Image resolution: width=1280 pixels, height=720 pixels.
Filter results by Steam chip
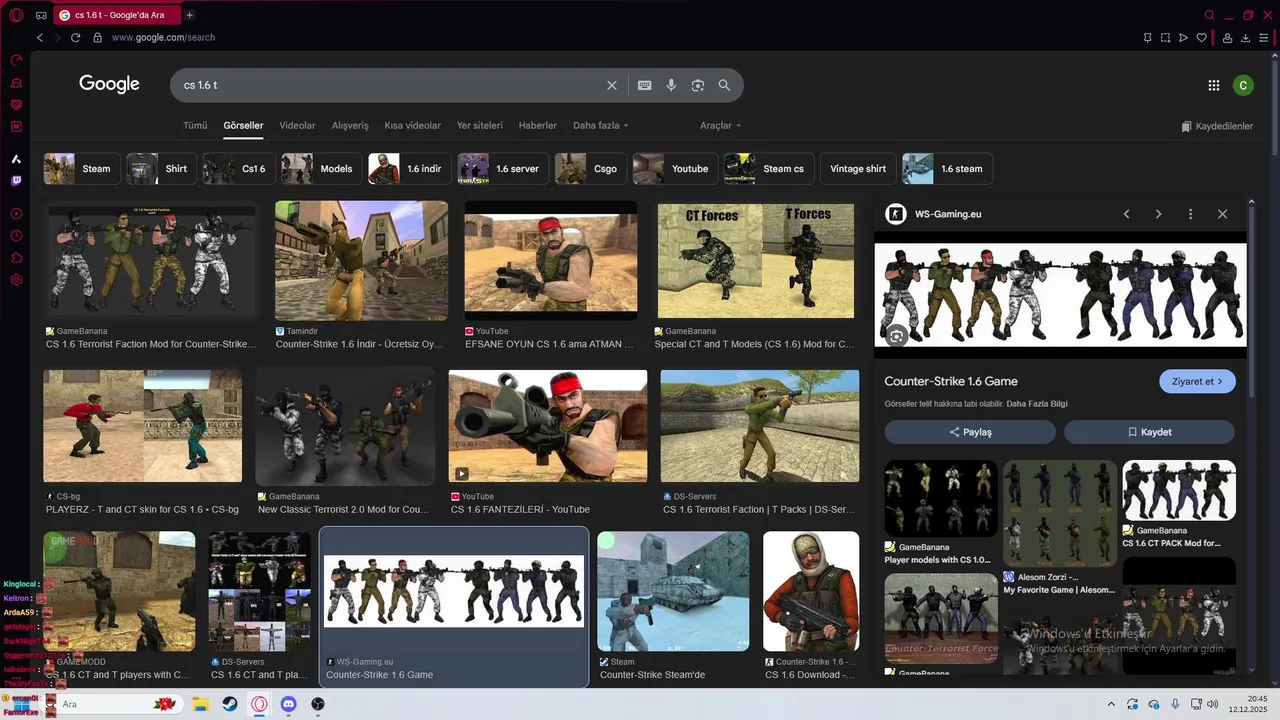82,169
